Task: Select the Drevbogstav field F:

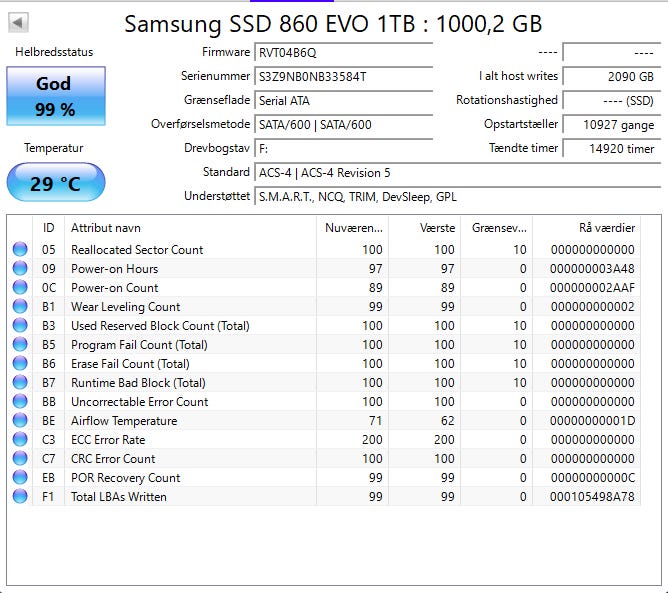Action: point(343,149)
